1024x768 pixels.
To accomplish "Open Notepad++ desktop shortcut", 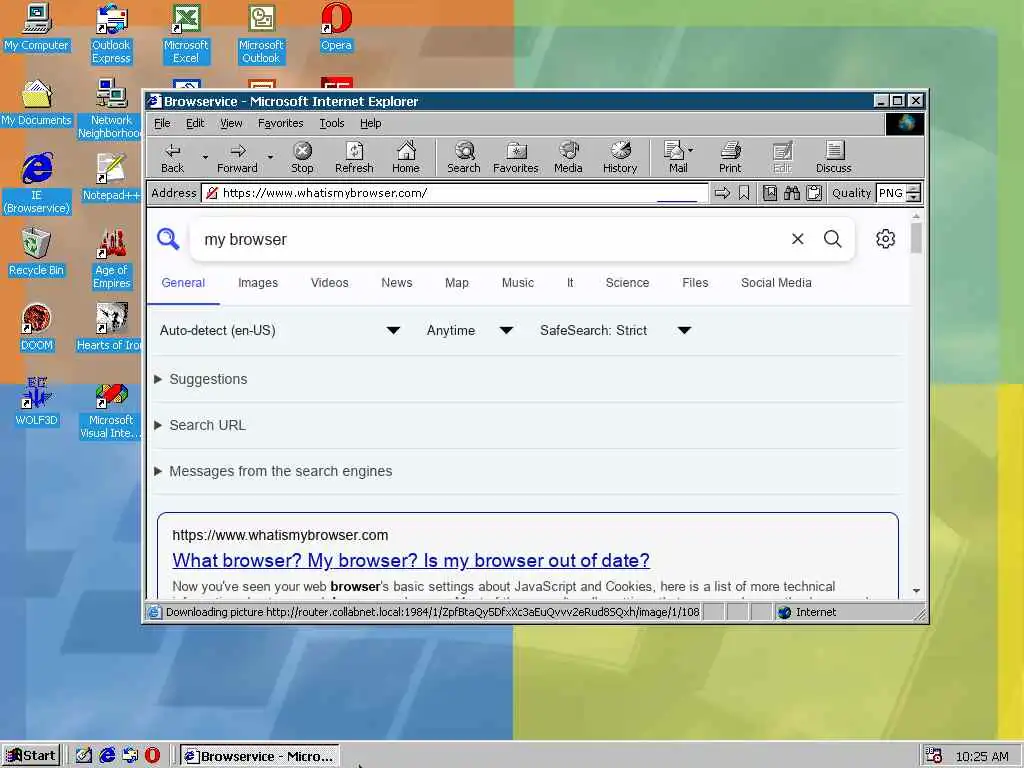I will 111,176.
